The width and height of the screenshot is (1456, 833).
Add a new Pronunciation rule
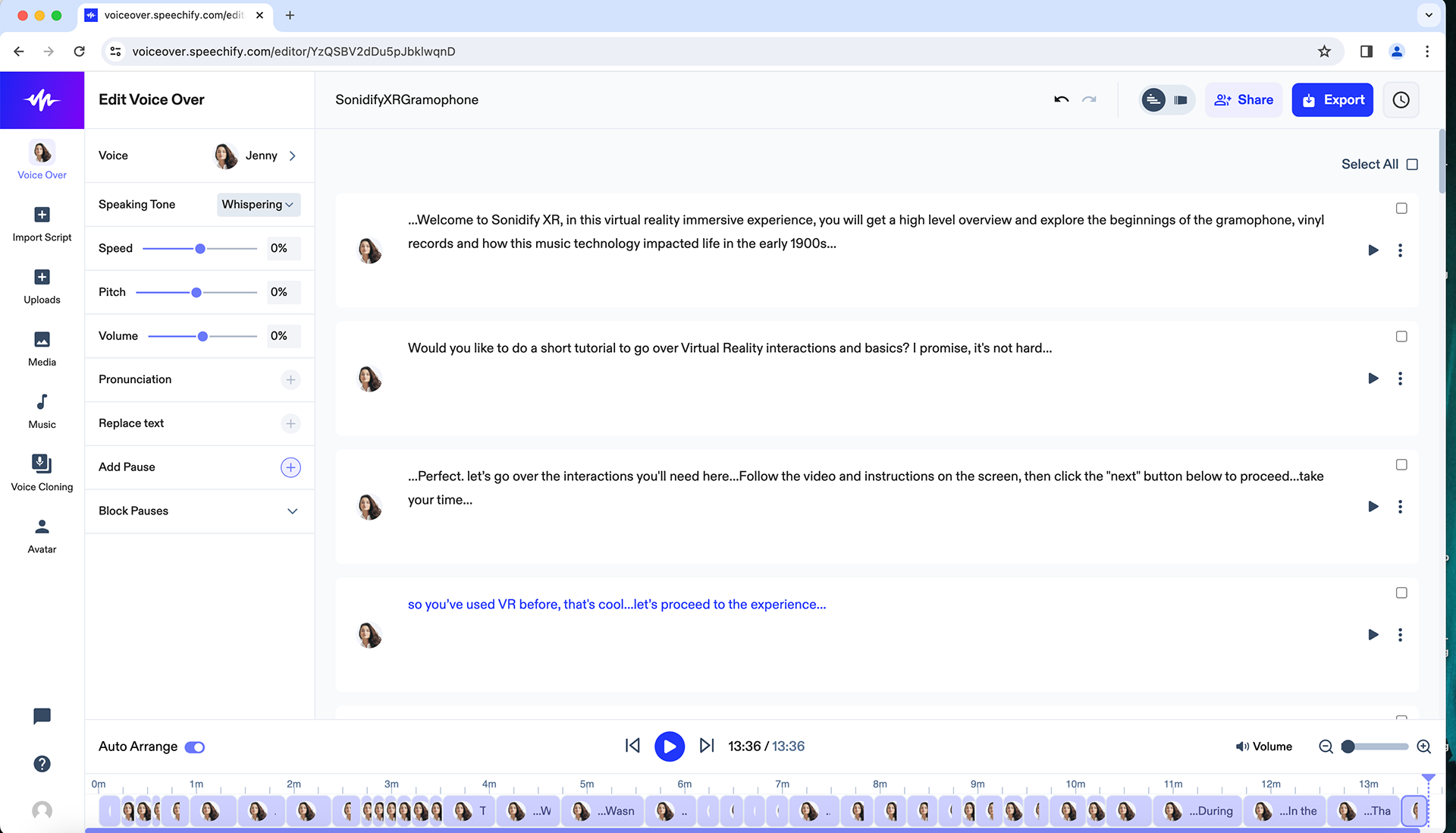click(x=290, y=379)
